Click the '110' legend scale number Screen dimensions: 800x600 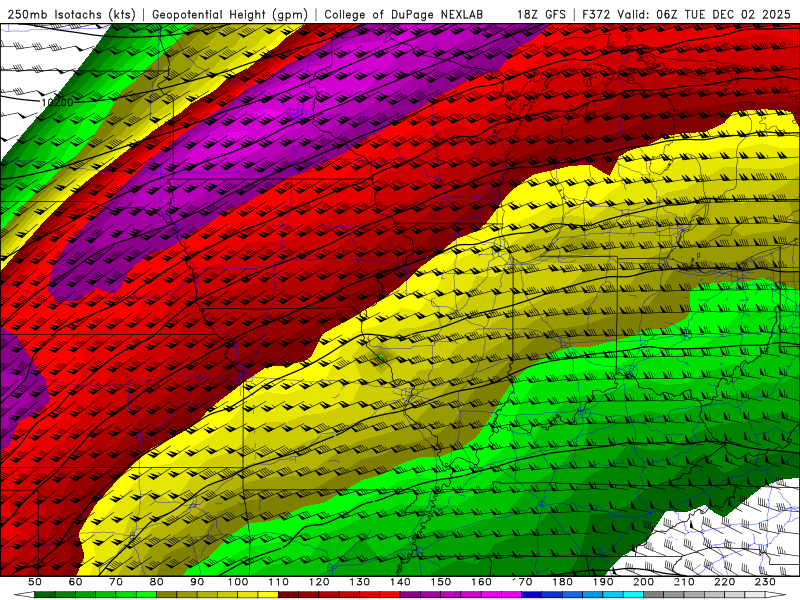pos(278,582)
